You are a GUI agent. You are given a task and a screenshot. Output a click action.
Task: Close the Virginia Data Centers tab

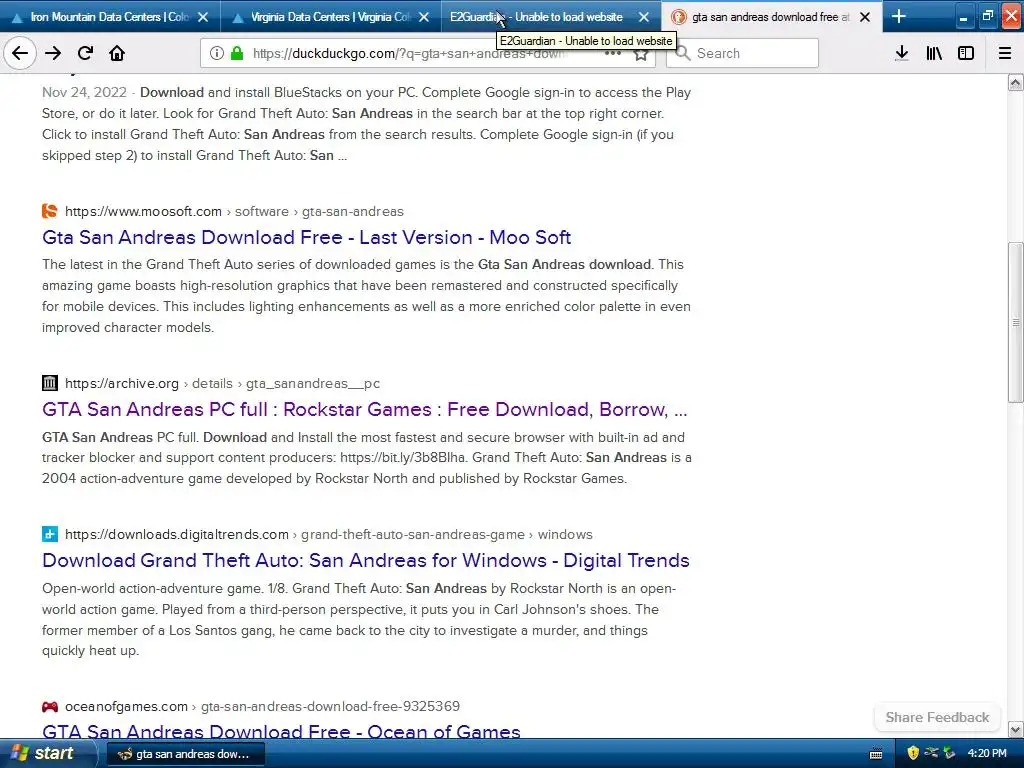pos(424,17)
